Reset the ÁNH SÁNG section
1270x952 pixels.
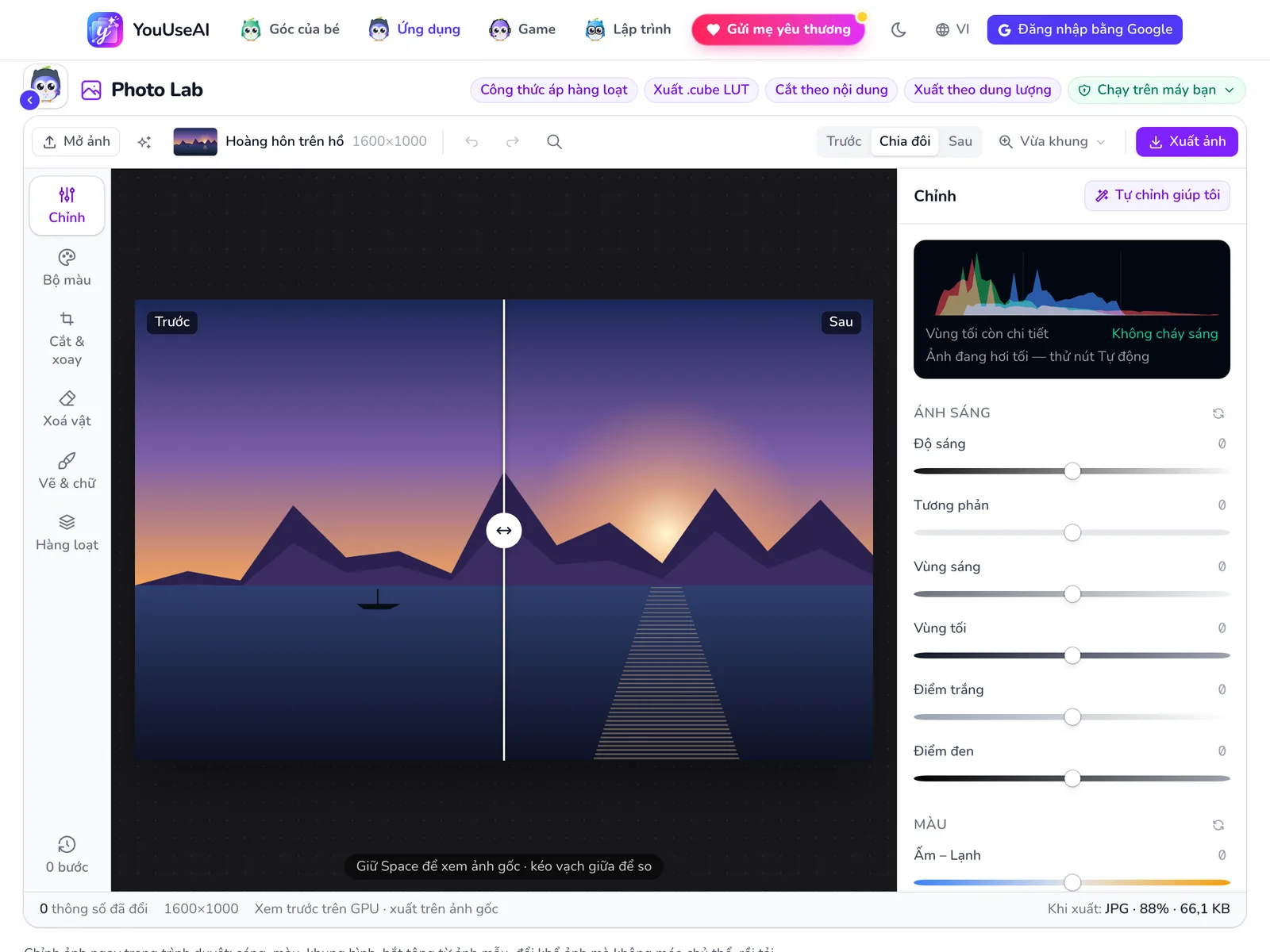1218,413
